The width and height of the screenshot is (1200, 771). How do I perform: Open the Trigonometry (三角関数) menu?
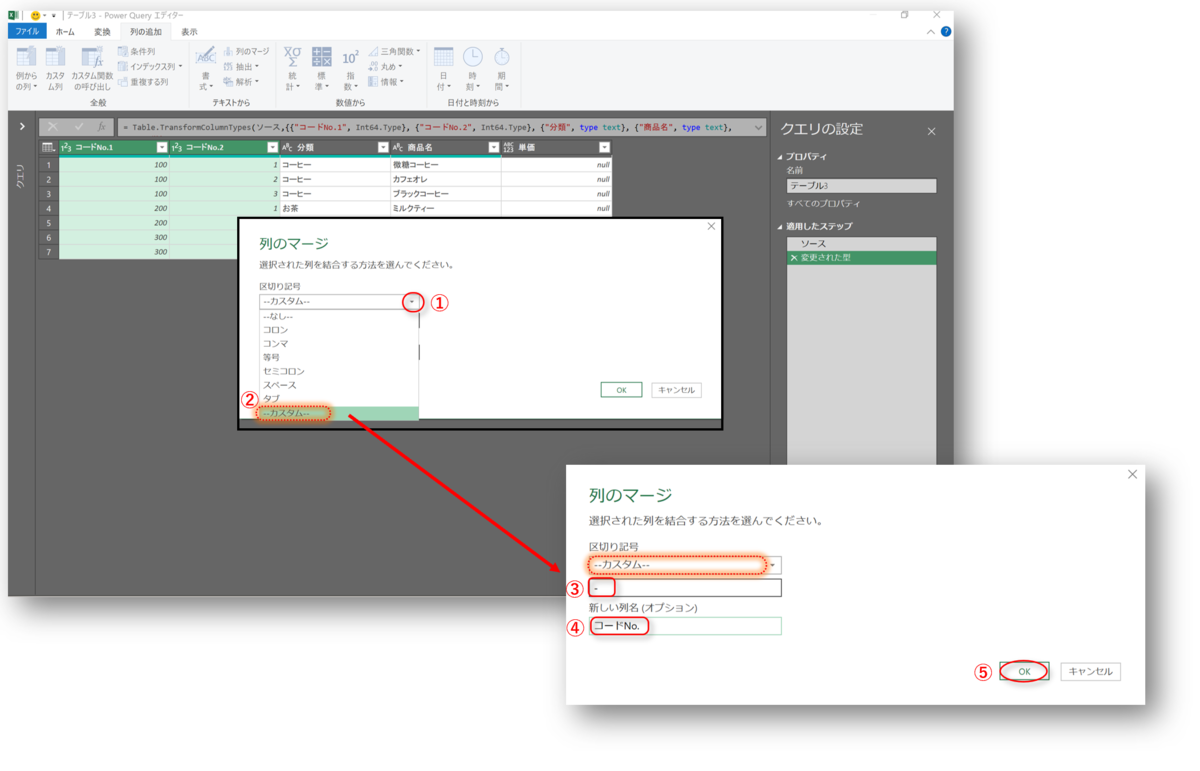coord(393,51)
